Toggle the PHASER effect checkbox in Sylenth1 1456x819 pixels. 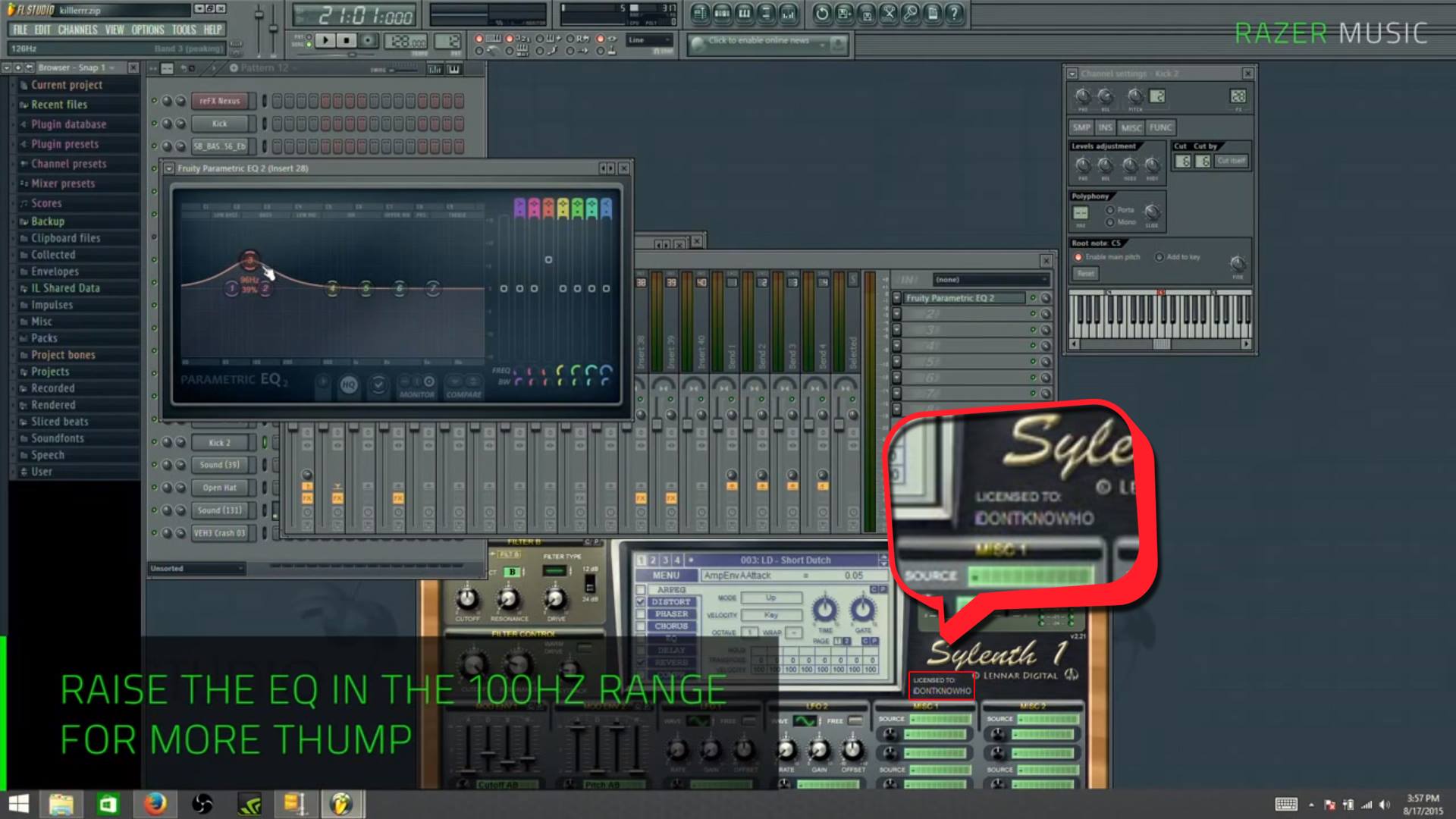(641, 614)
